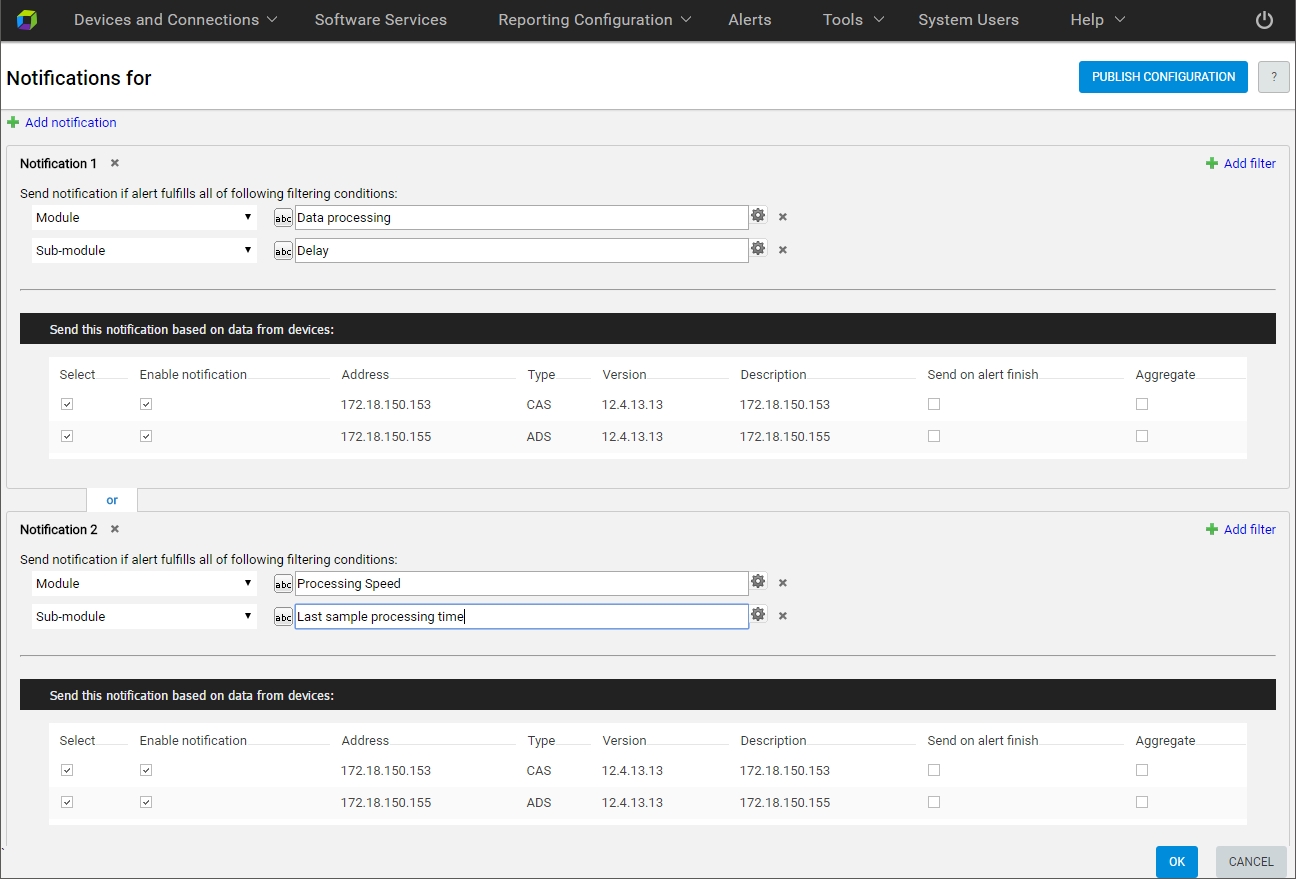The width and height of the screenshot is (1296, 879).
Task: Click the green plus Add notification icon
Action: tap(13, 122)
